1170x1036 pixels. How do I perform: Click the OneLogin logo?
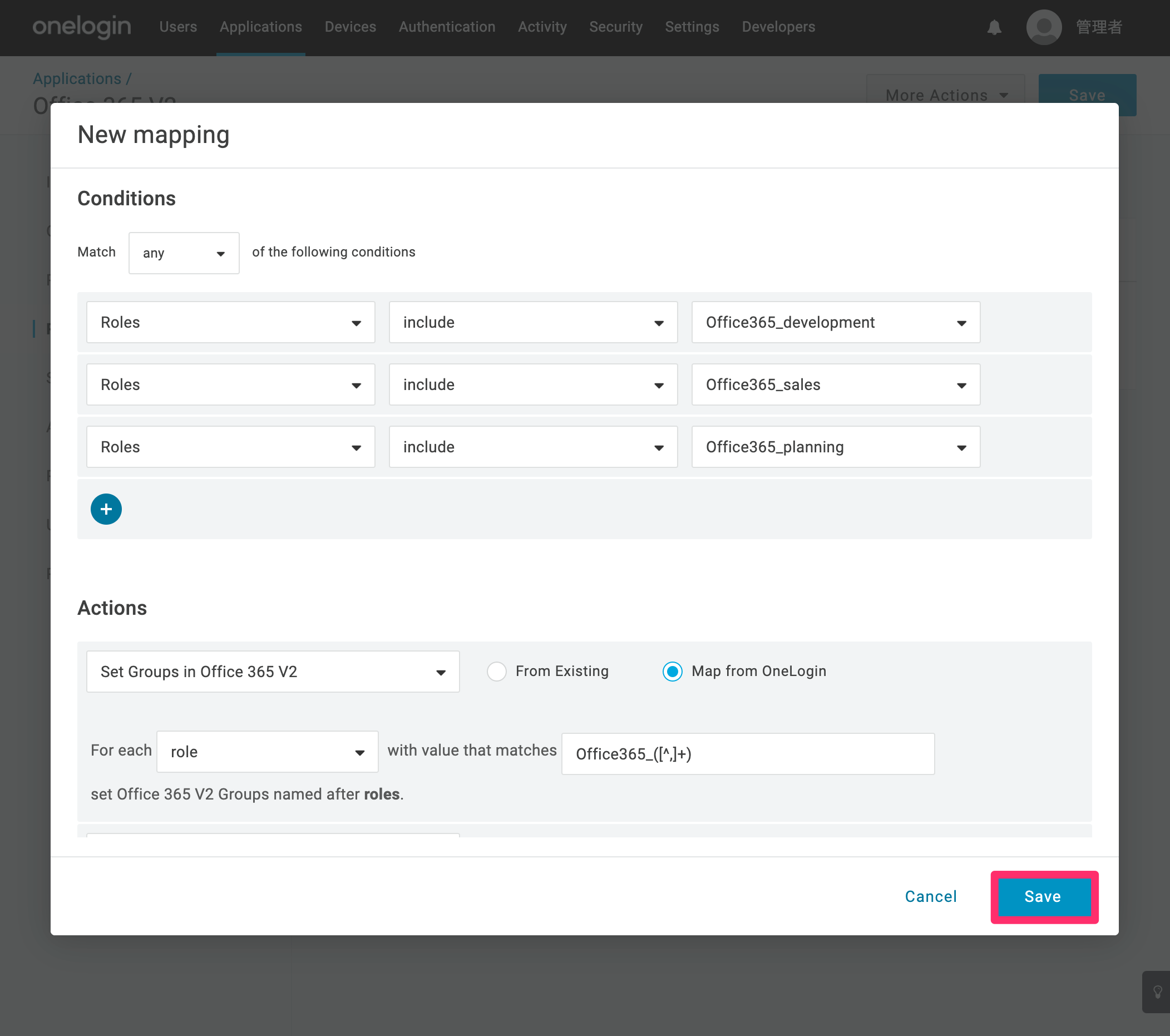81,27
